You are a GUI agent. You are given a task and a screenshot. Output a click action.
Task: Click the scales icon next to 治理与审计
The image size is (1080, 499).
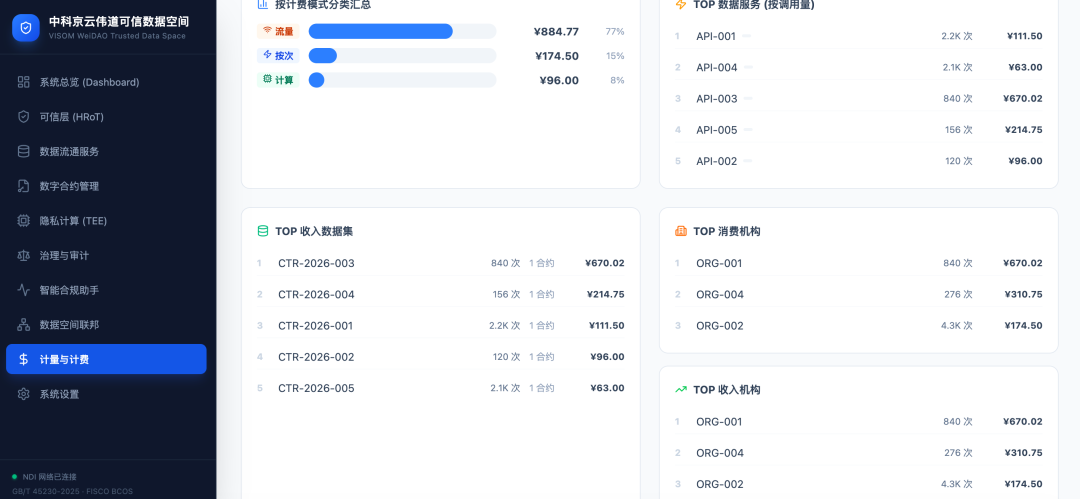pos(23,255)
